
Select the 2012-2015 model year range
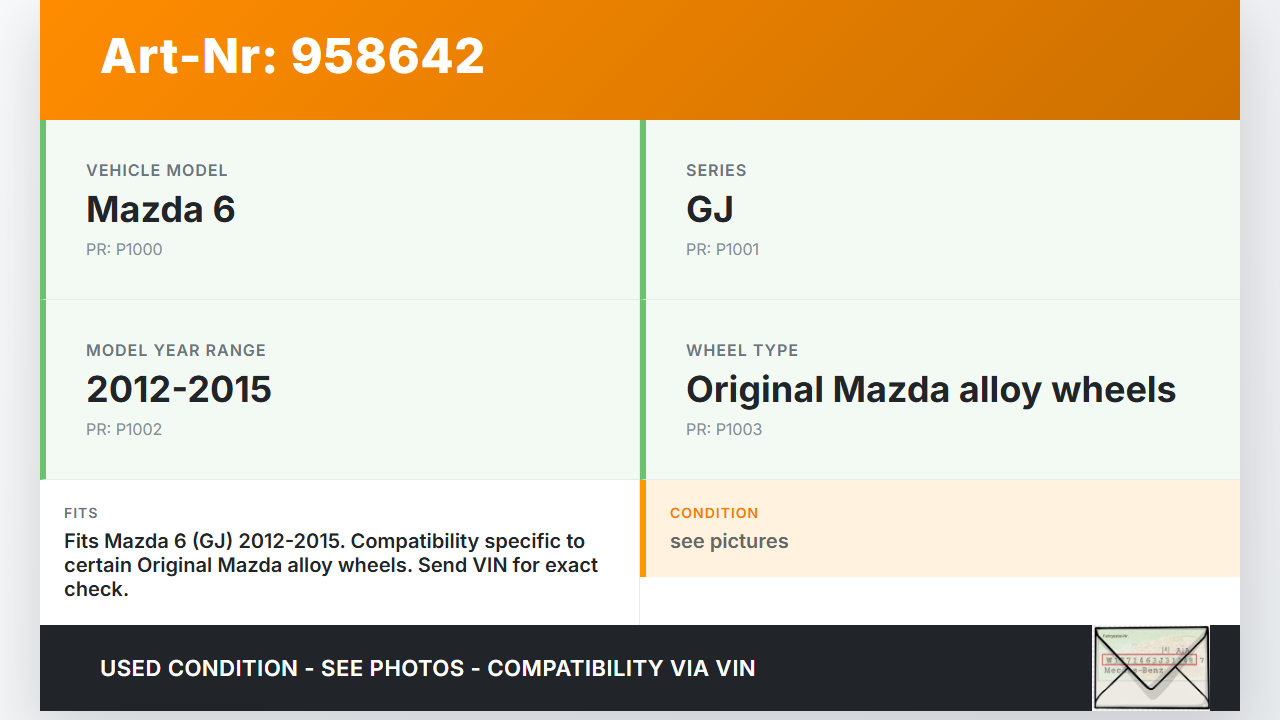(x=179, y=389)
